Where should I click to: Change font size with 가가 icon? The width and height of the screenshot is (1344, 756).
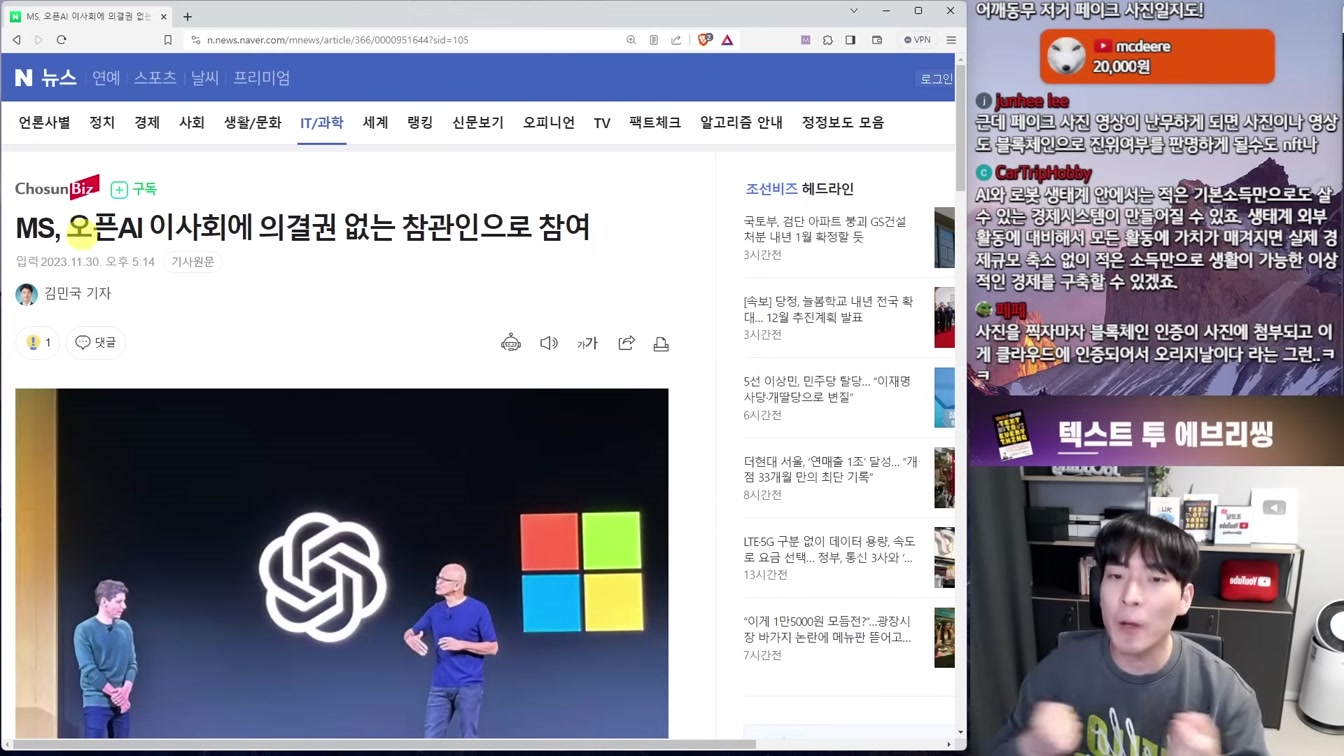[x=587, y=343]
